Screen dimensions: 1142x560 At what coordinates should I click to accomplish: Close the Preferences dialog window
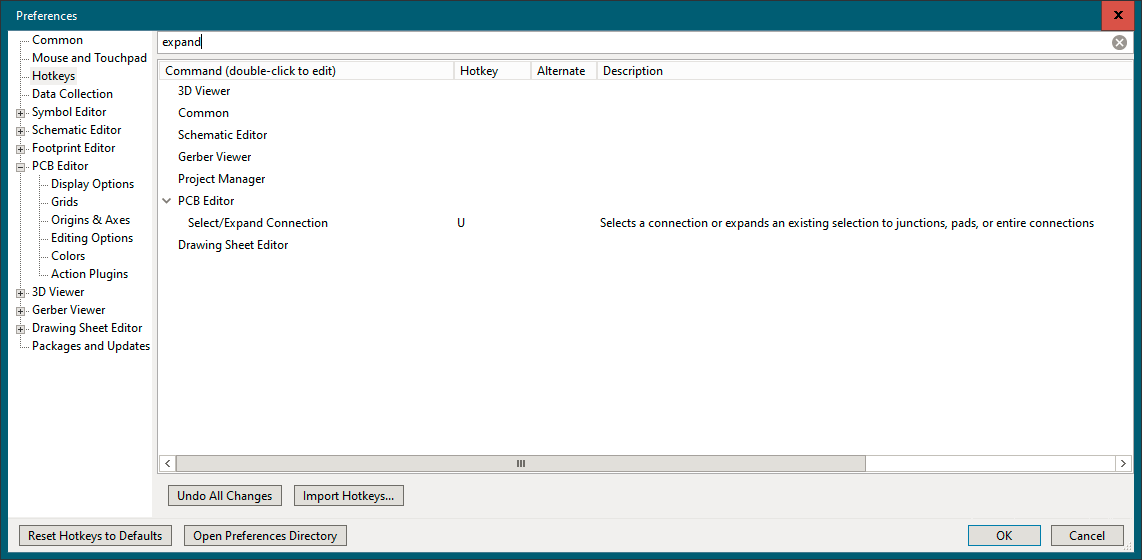[1117, 15]
